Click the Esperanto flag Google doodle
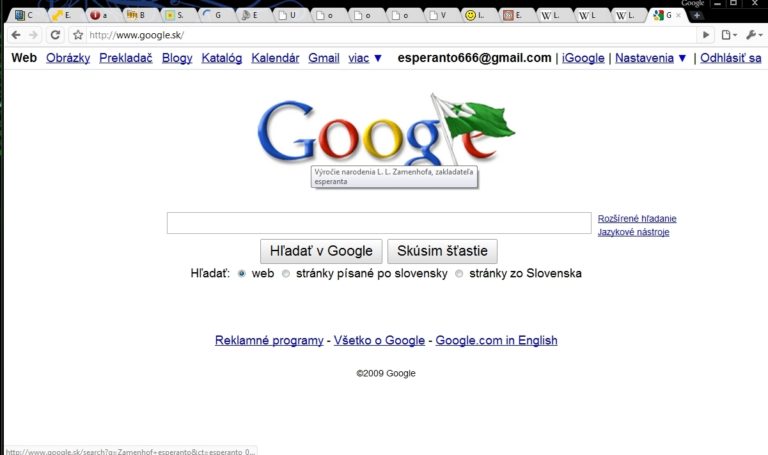The width and height of the screenshot is (768, 455). (385, 132)
